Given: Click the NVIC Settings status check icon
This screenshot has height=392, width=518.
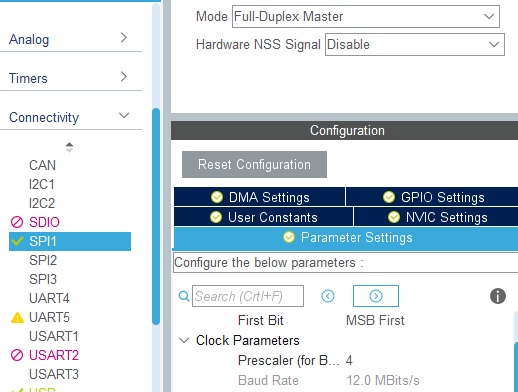Looking at the screenshot, I should (394, 217).
